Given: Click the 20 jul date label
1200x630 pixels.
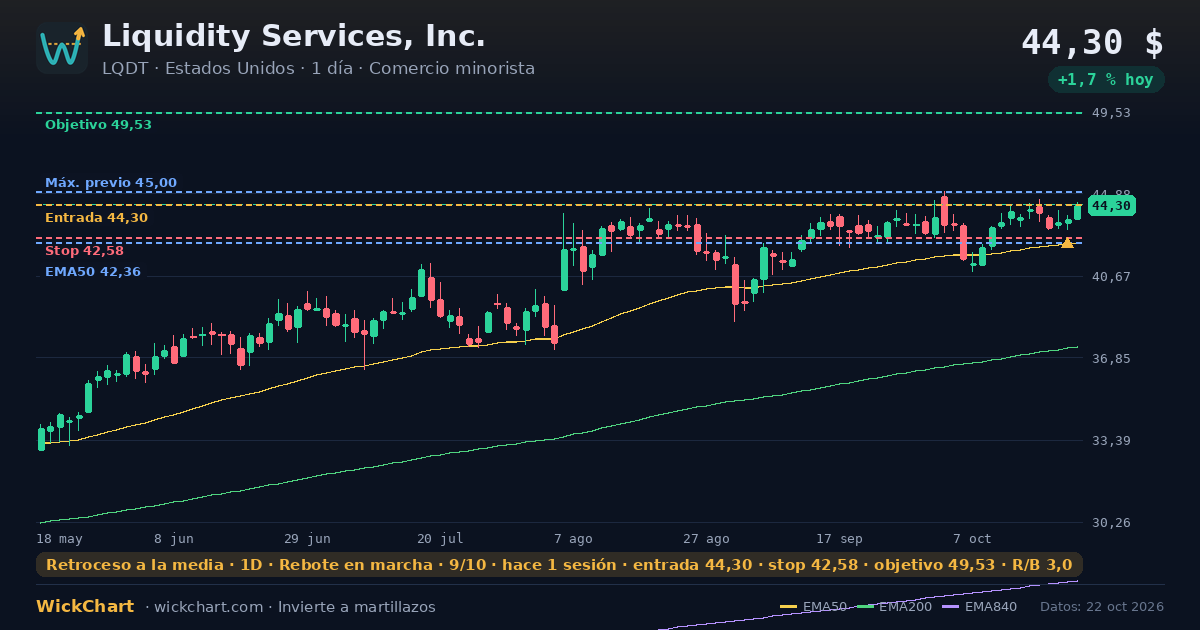Looking at the screenshot, I should point(440,538).
